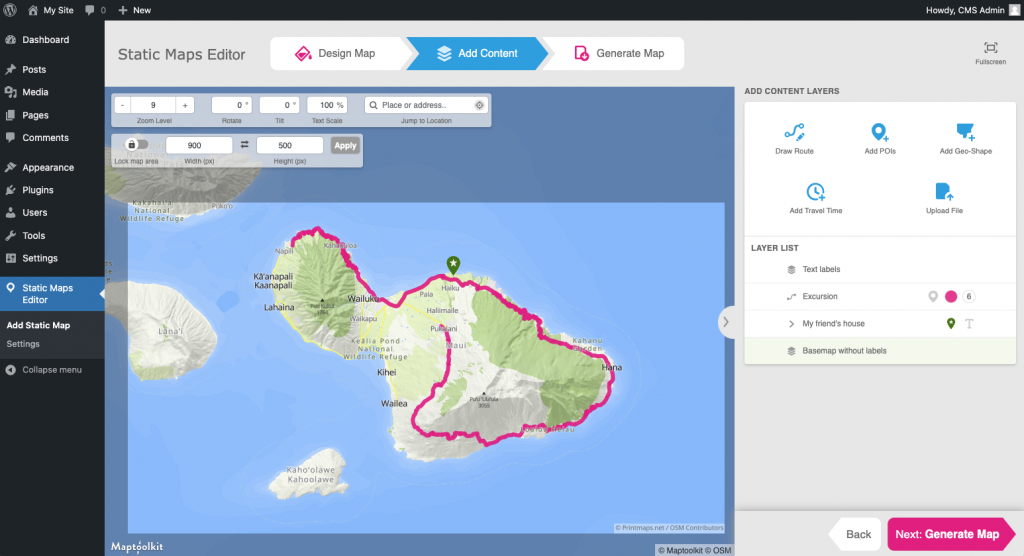Click the locate-me icon in search box
Viewport: 1024px width, 556px height.
point(479,105)
